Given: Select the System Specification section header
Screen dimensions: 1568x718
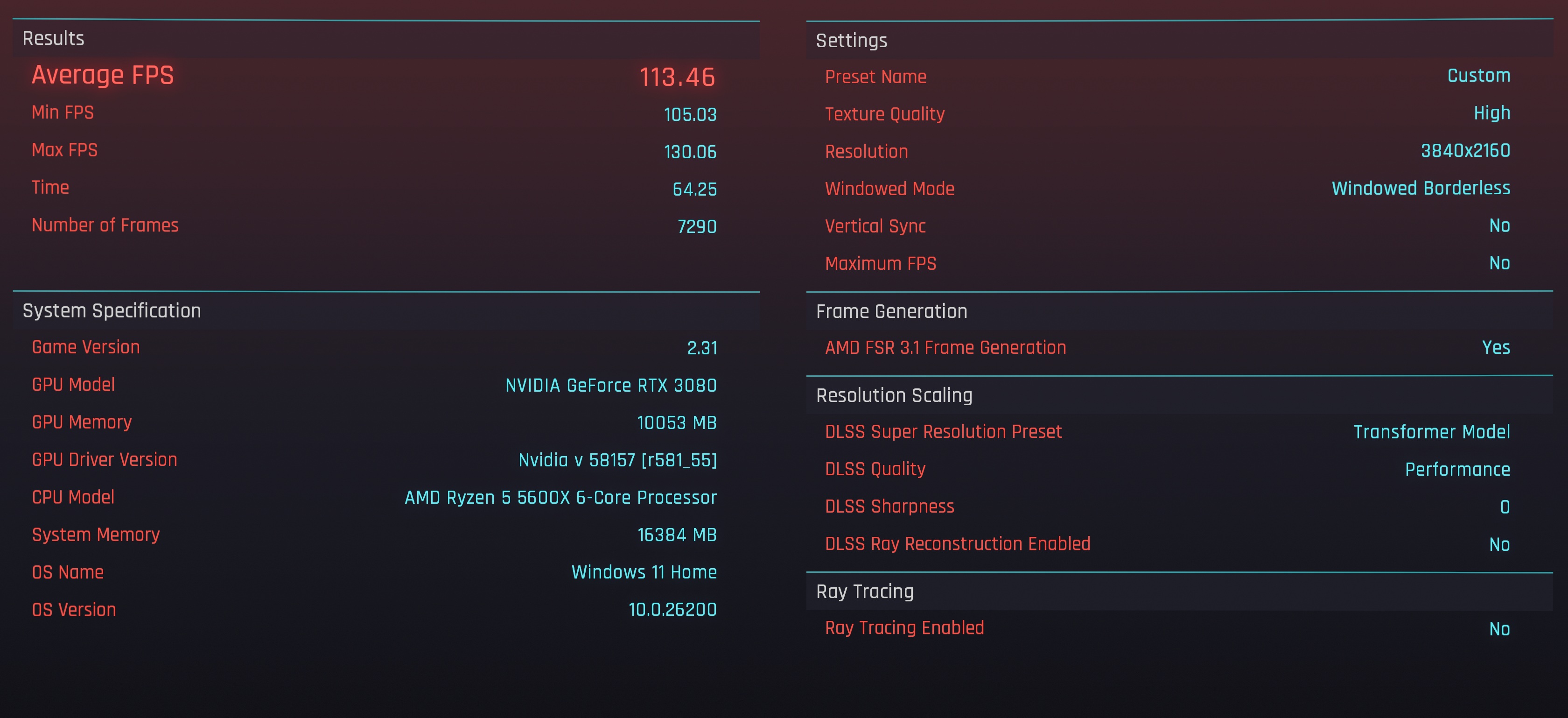Looking at the screenshot, I should (x=112, y=310).
